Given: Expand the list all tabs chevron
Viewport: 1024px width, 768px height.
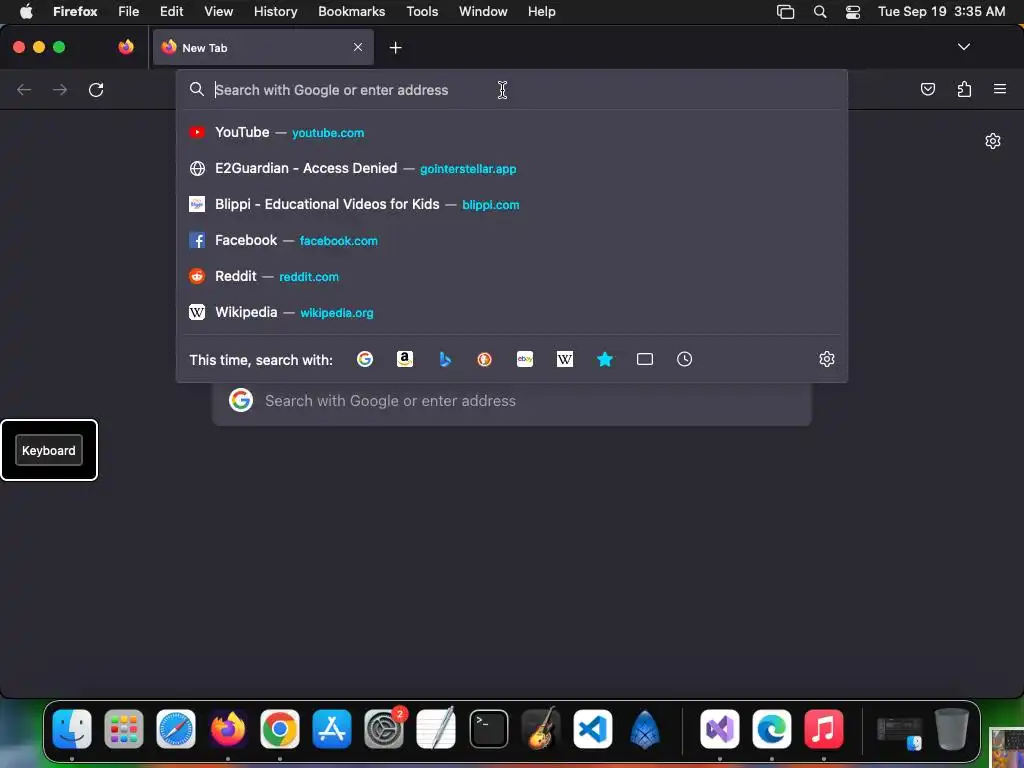Looking at the screenshot, I should click(x=963, y=47).
